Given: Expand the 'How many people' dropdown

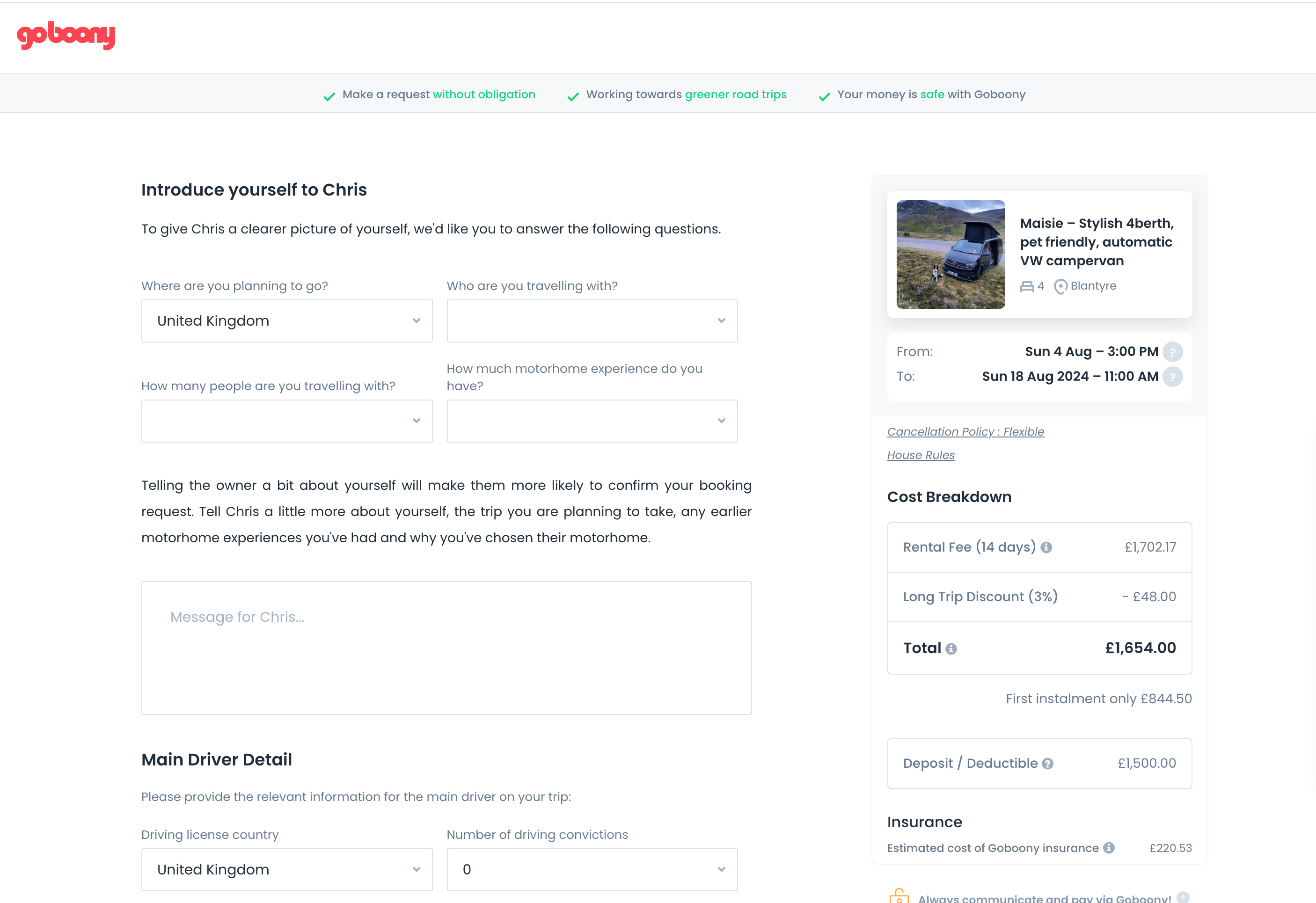Looking at the screenshot, I should click(286, 421).
